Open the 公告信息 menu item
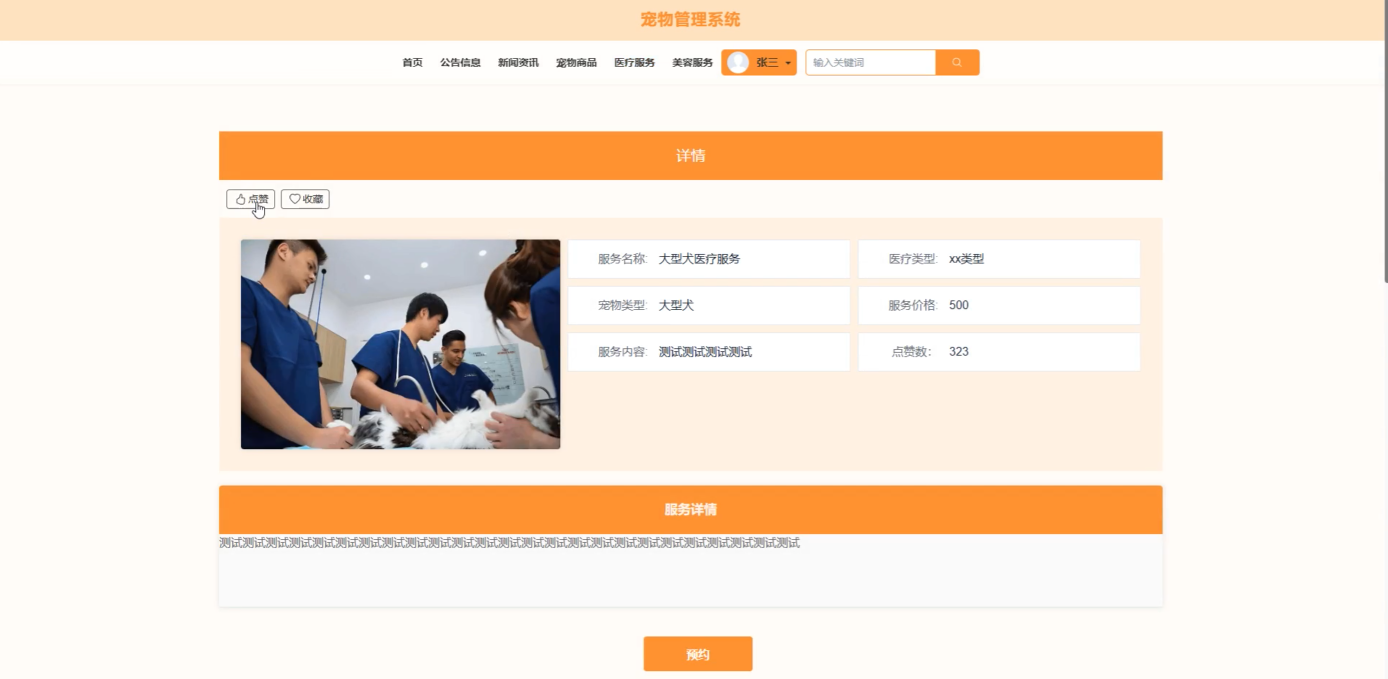 [460, 62]
